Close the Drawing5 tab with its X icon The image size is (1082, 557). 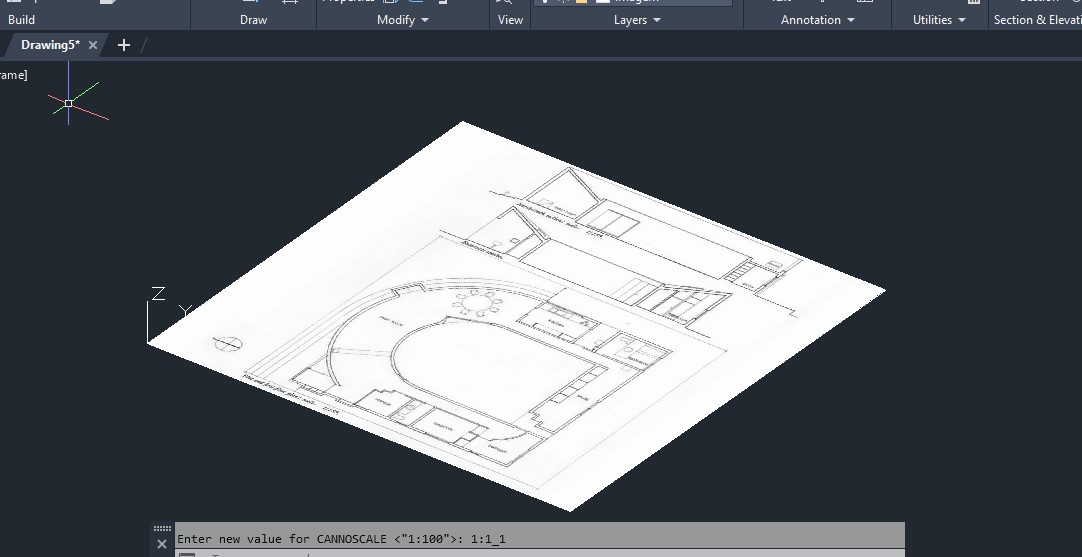(x=93, y=45)
